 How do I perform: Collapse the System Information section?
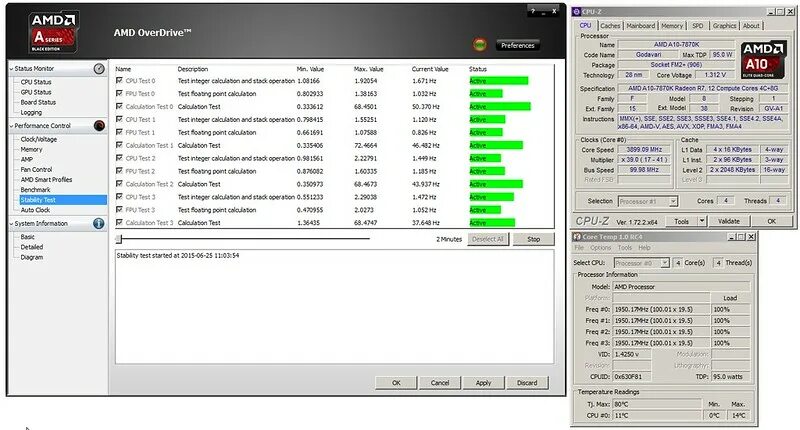12,223
